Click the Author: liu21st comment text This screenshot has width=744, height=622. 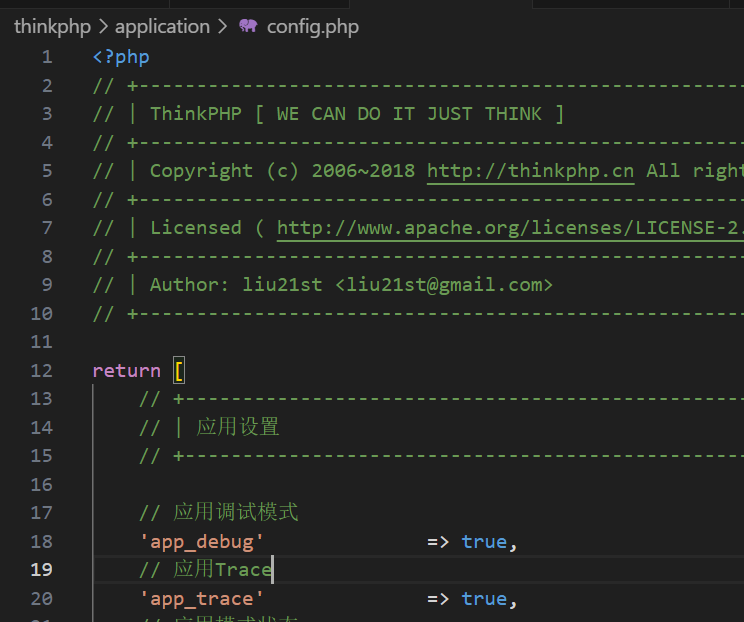(x=236, y=285)
